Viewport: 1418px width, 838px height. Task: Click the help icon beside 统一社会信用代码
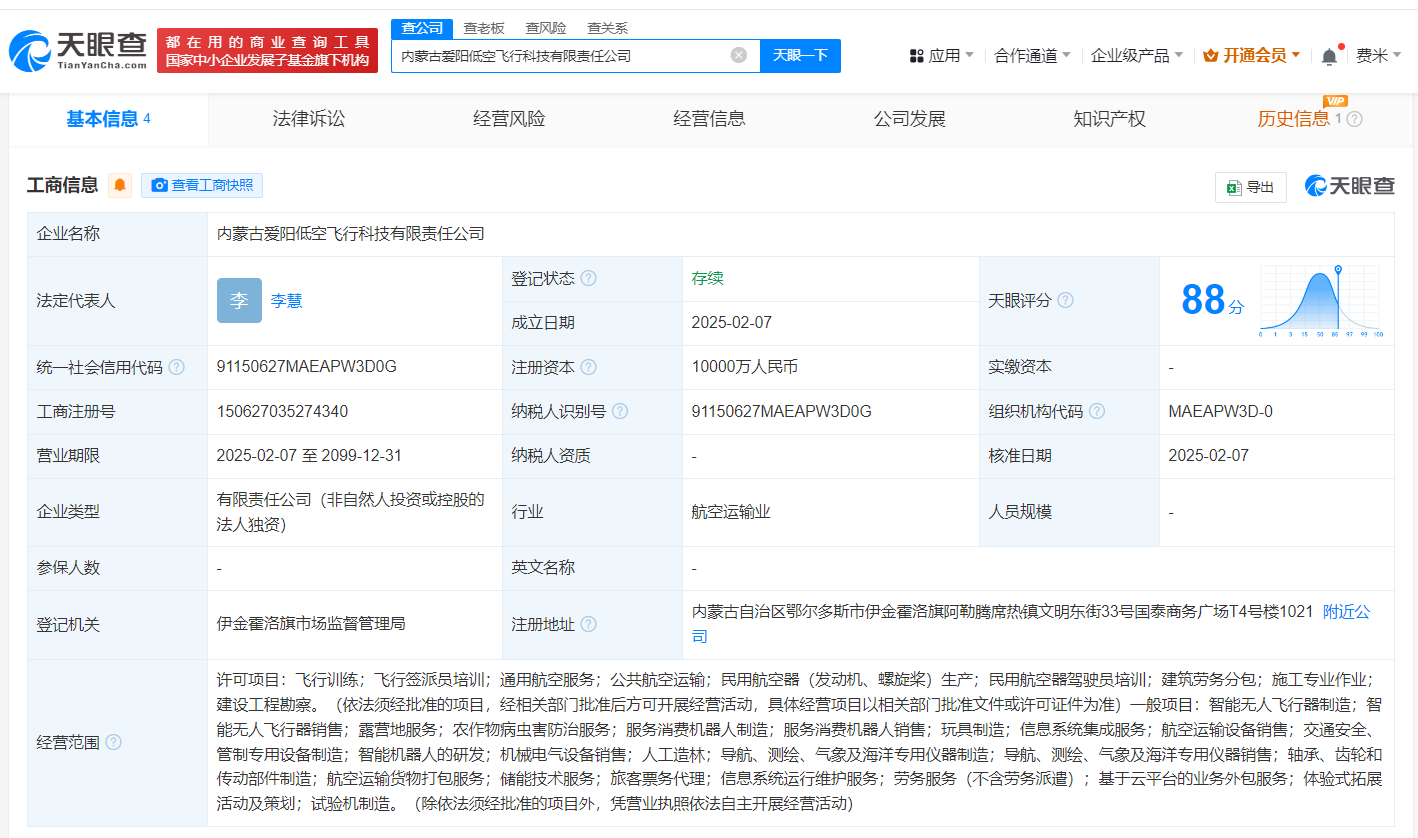176,367
